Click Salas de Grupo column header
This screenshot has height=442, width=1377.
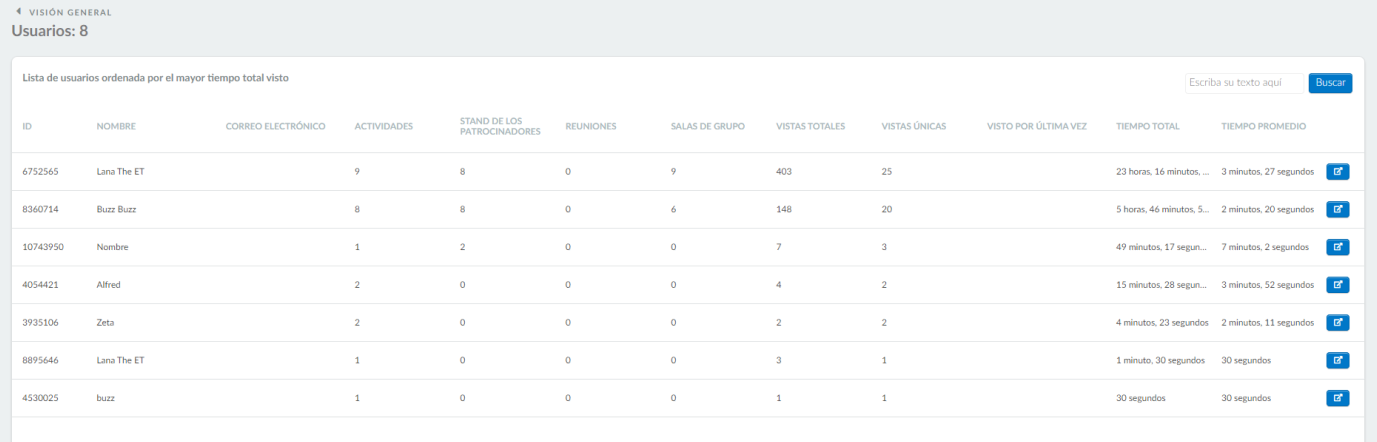click(707, 126)
